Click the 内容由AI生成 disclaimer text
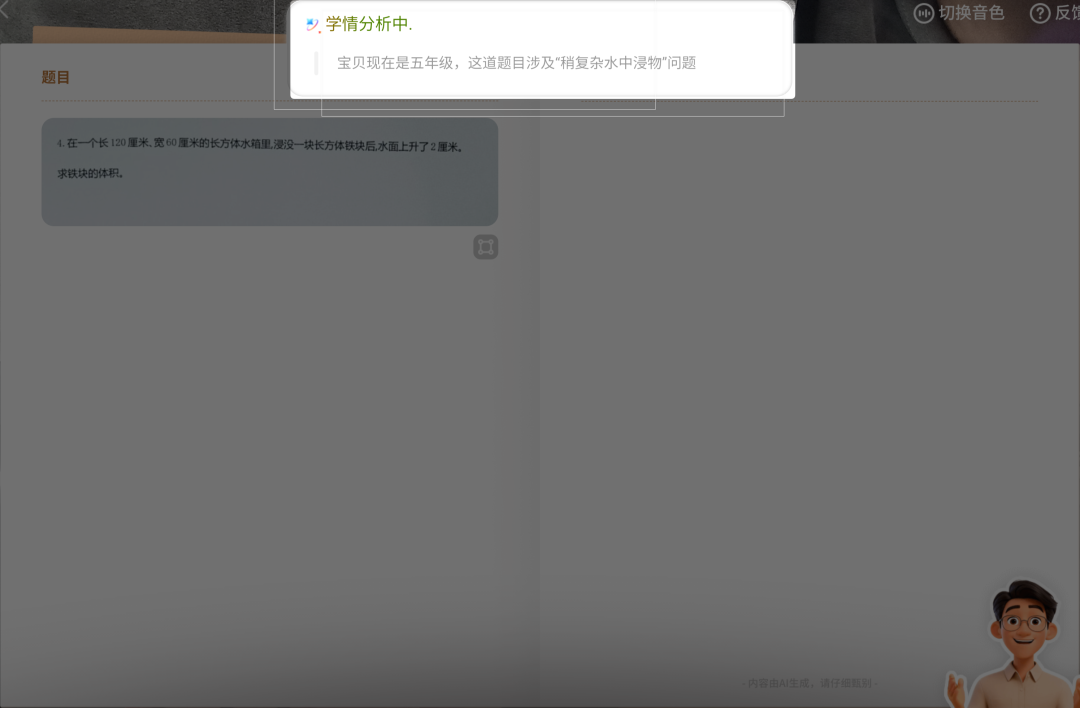The width and height of the screenshot is (1080, 708). (x=809, y=683)
